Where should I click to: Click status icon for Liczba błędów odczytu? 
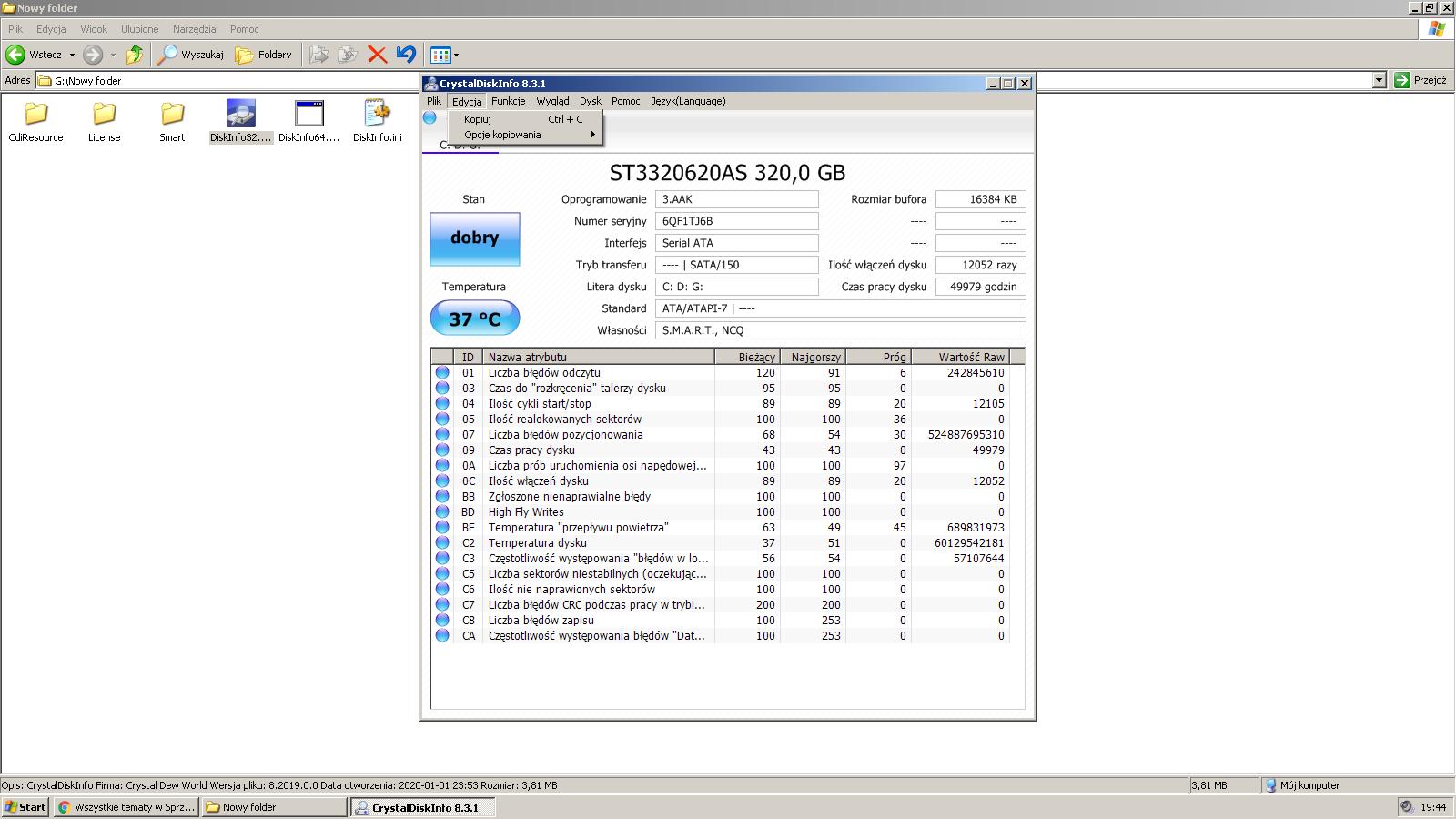(x=442, y=372)
